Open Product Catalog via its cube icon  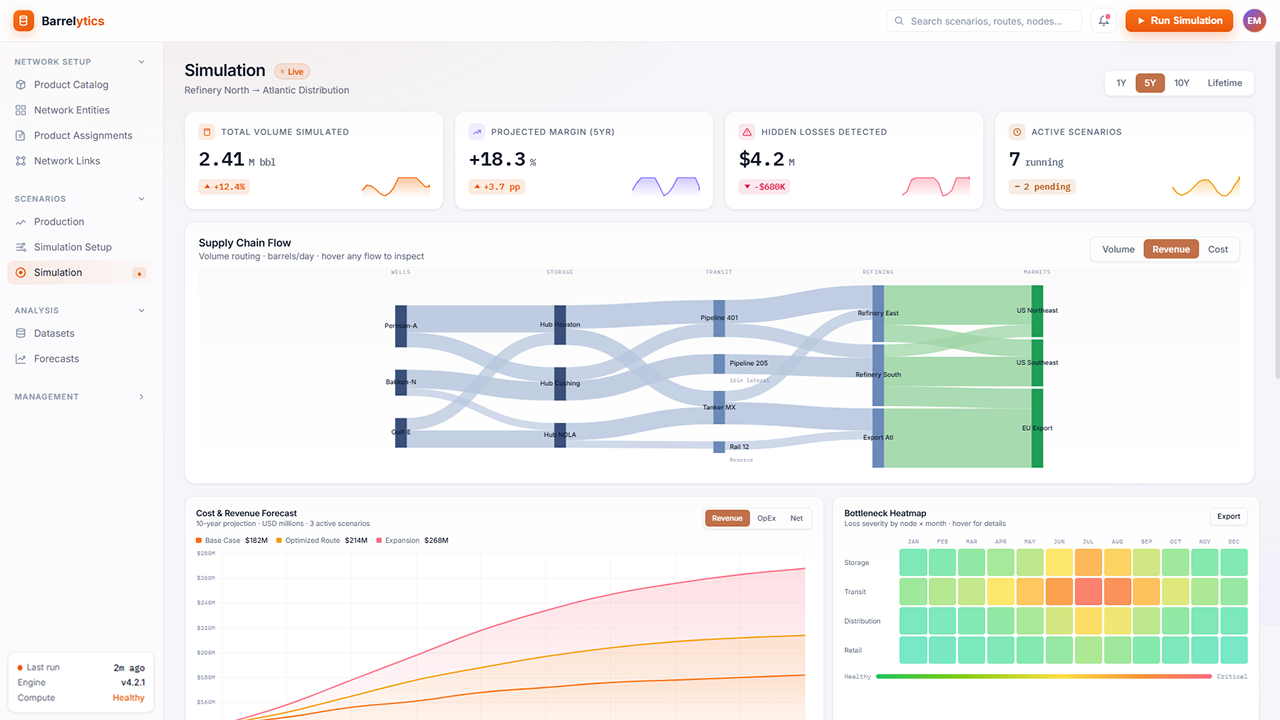click(21, 85)
